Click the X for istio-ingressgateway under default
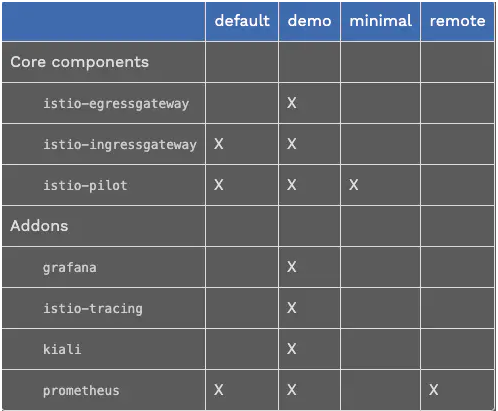 pyautogui.click(x=219, y=144)
